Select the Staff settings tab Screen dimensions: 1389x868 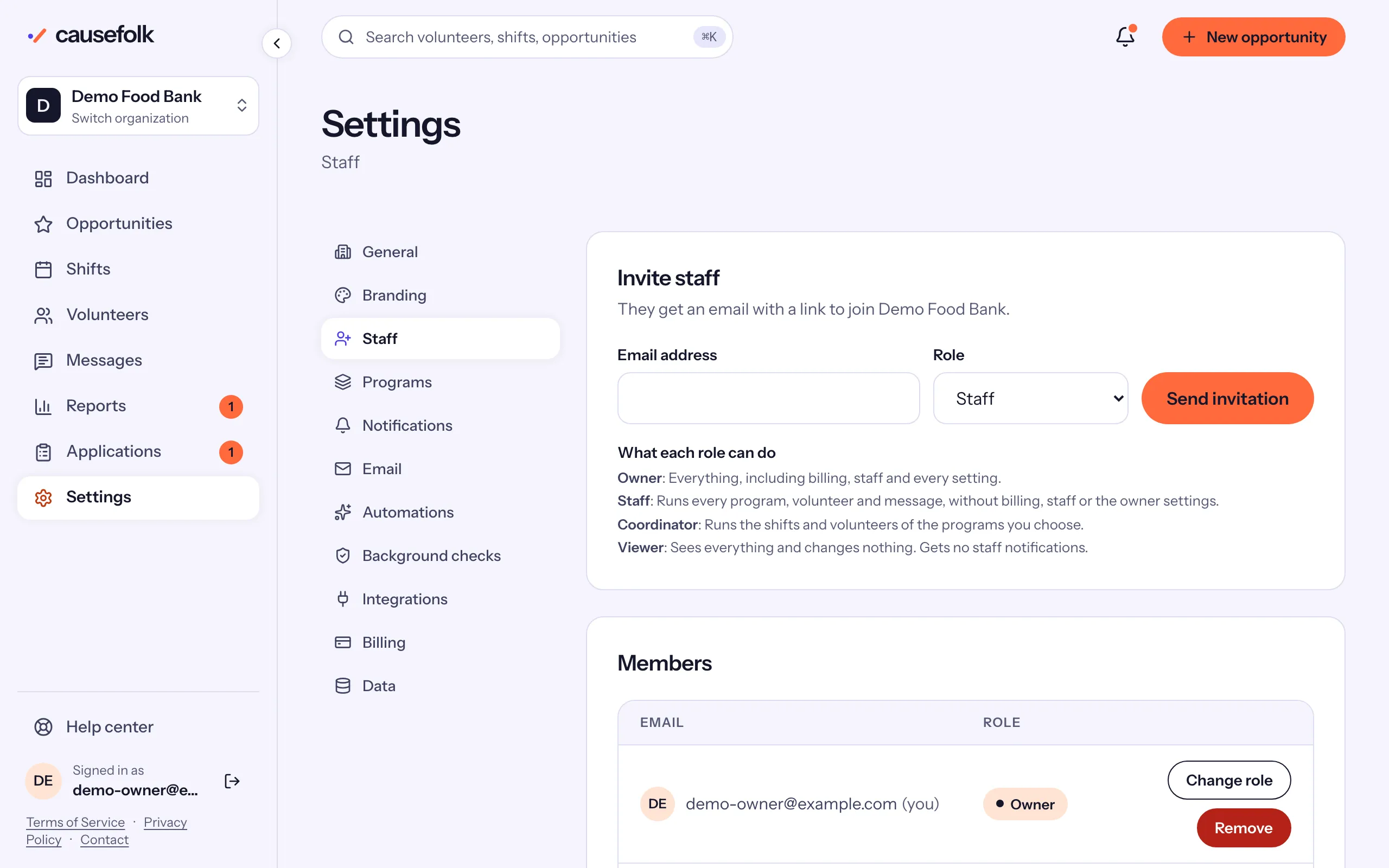click(x=440, y=339)
